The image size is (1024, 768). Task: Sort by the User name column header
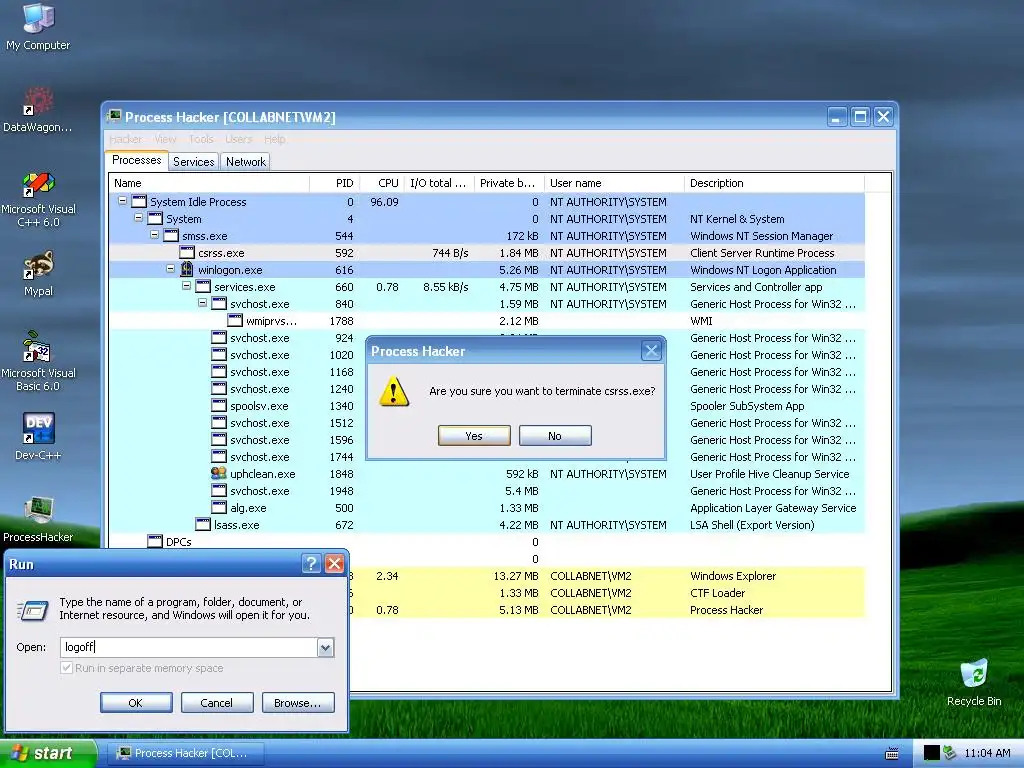tap(614, 183)
